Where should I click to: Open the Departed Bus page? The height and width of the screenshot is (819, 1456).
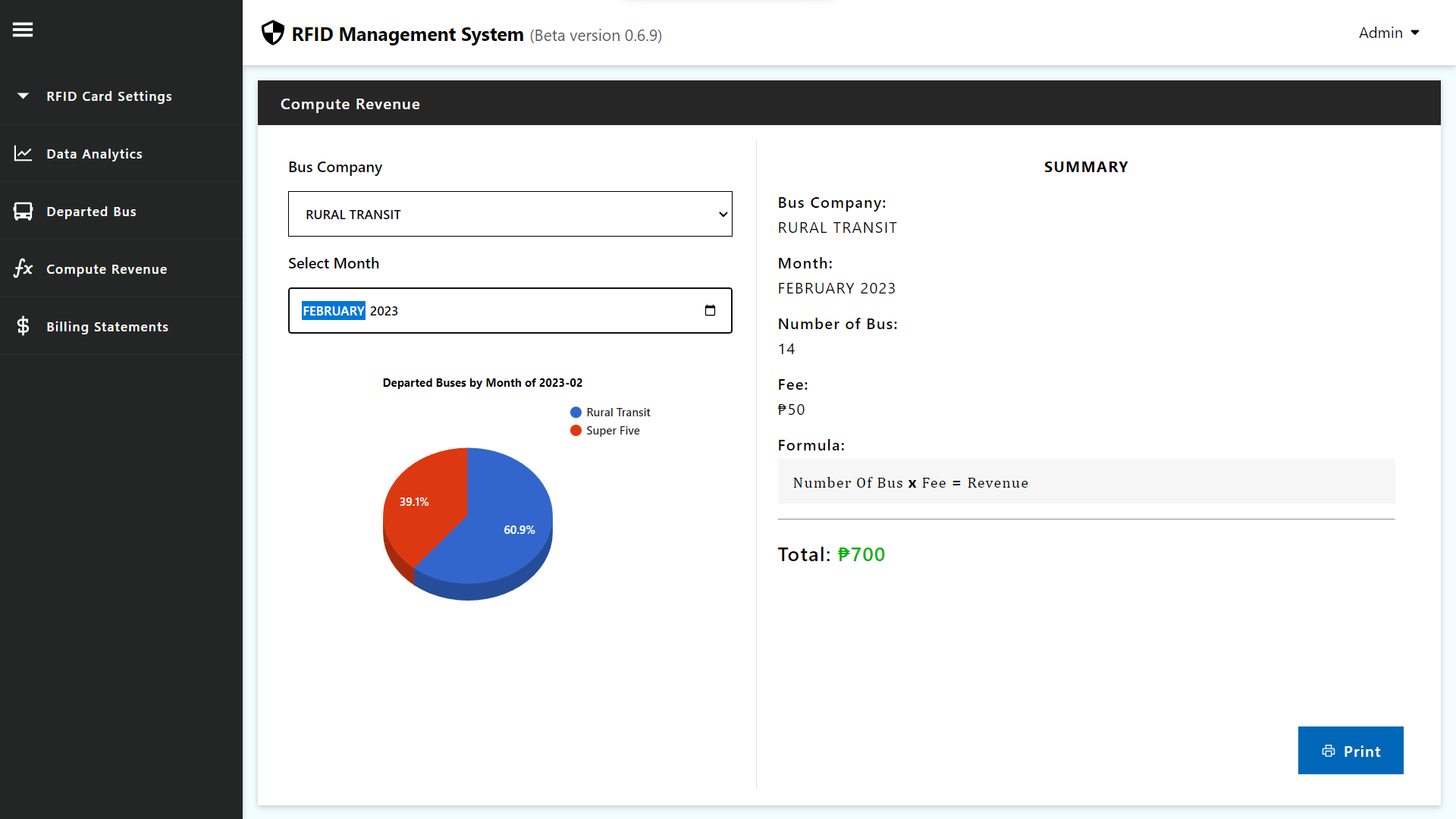click(91, 212)
